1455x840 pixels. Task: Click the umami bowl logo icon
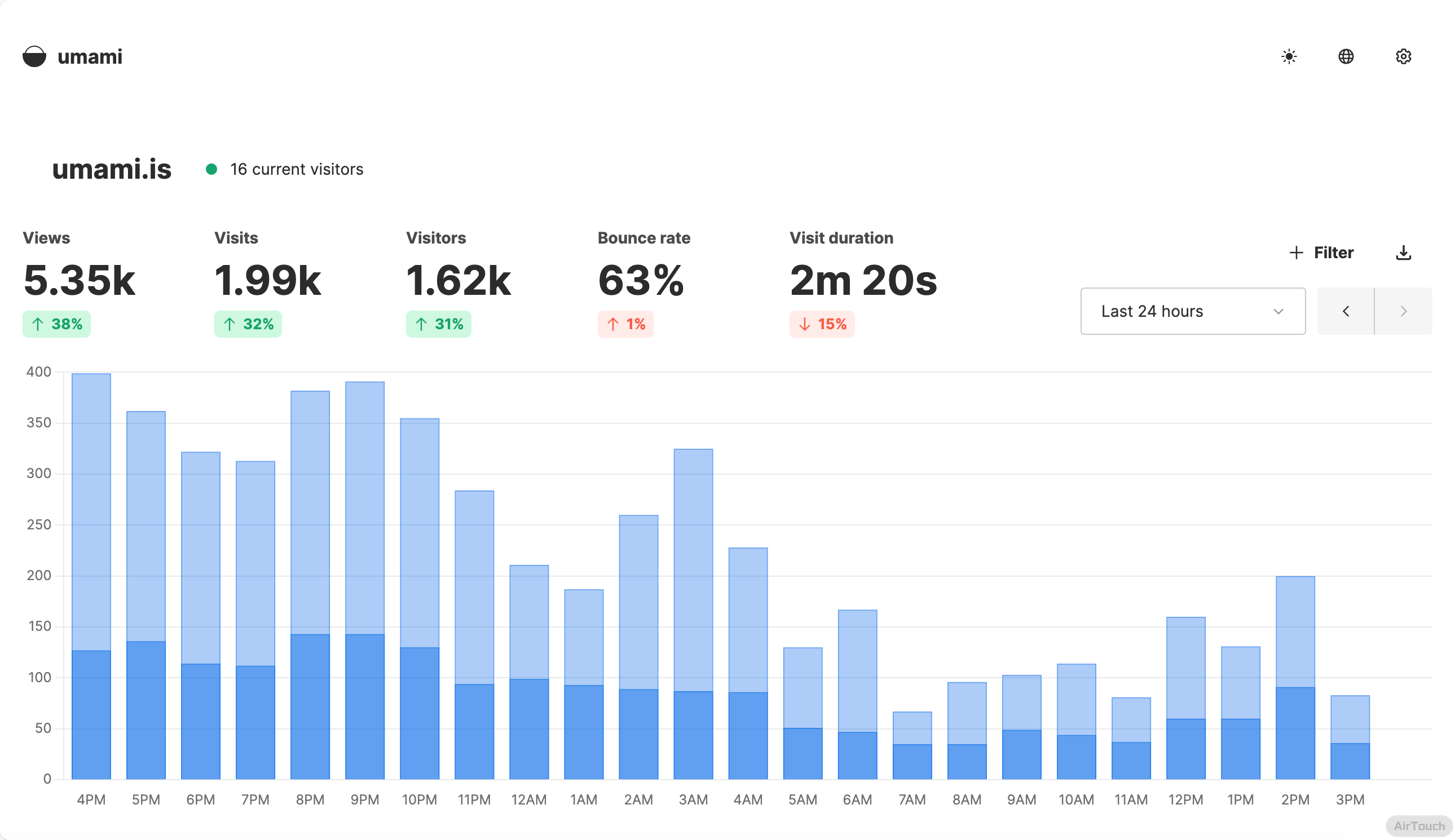tap(34, 56)
